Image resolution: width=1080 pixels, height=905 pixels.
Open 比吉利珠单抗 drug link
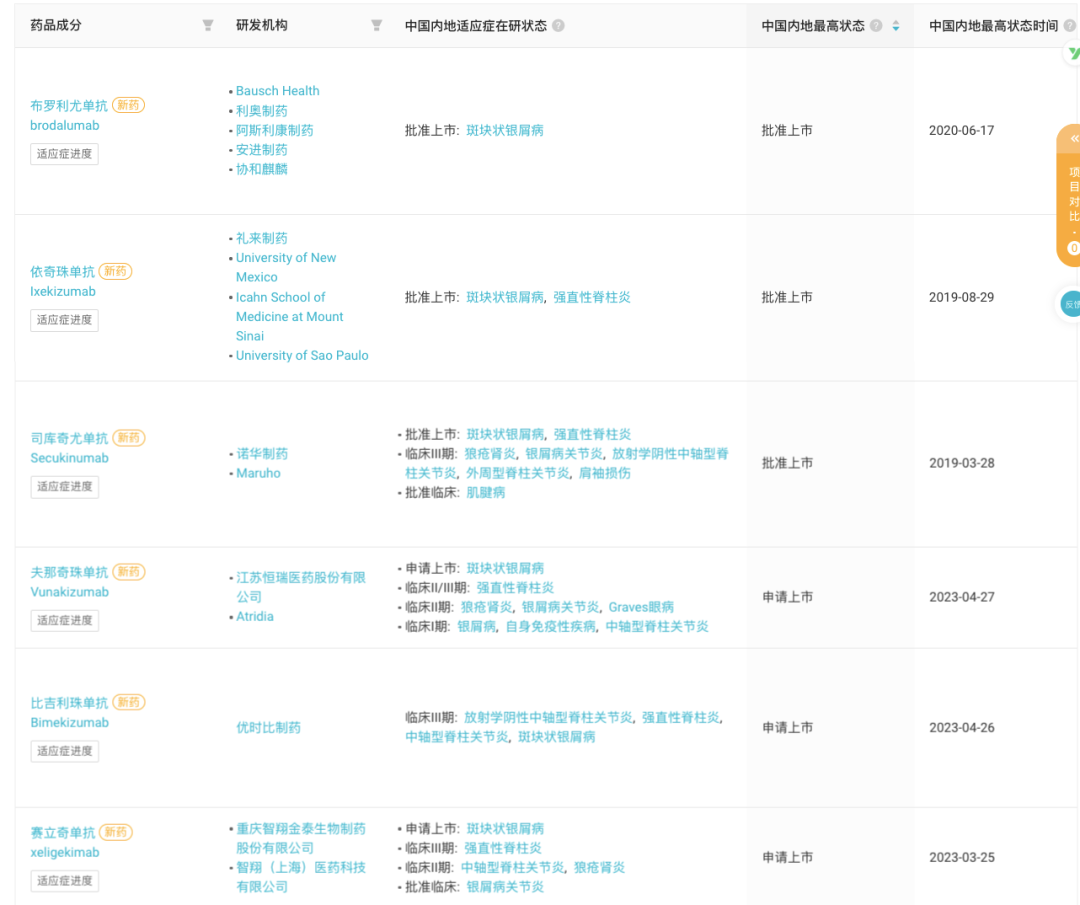pos(69,703)
